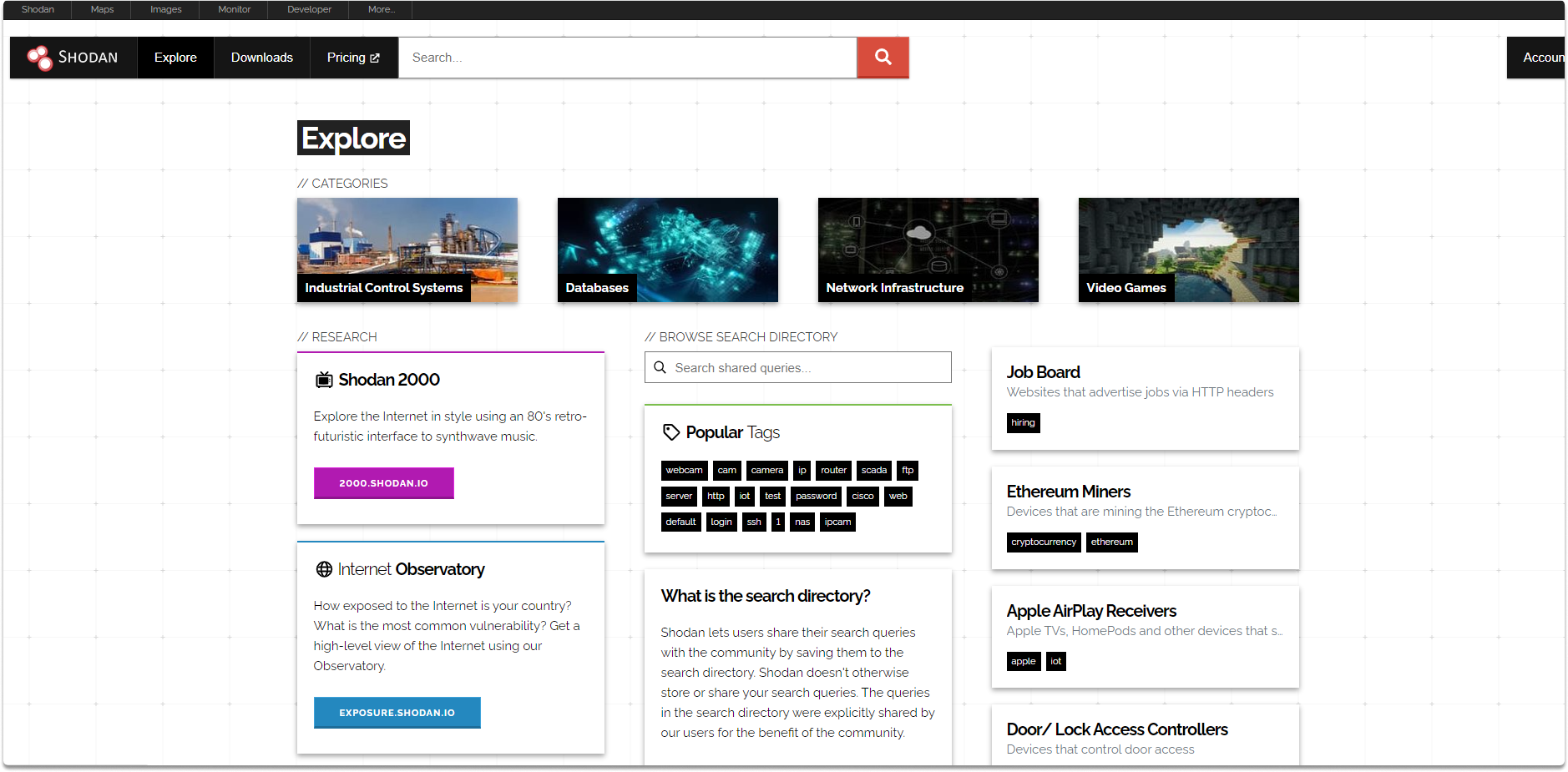Open the Video Games category thumbnail
This screenshot has height=772, width=1568.
pyautogui.click(x=1188, y=250)
